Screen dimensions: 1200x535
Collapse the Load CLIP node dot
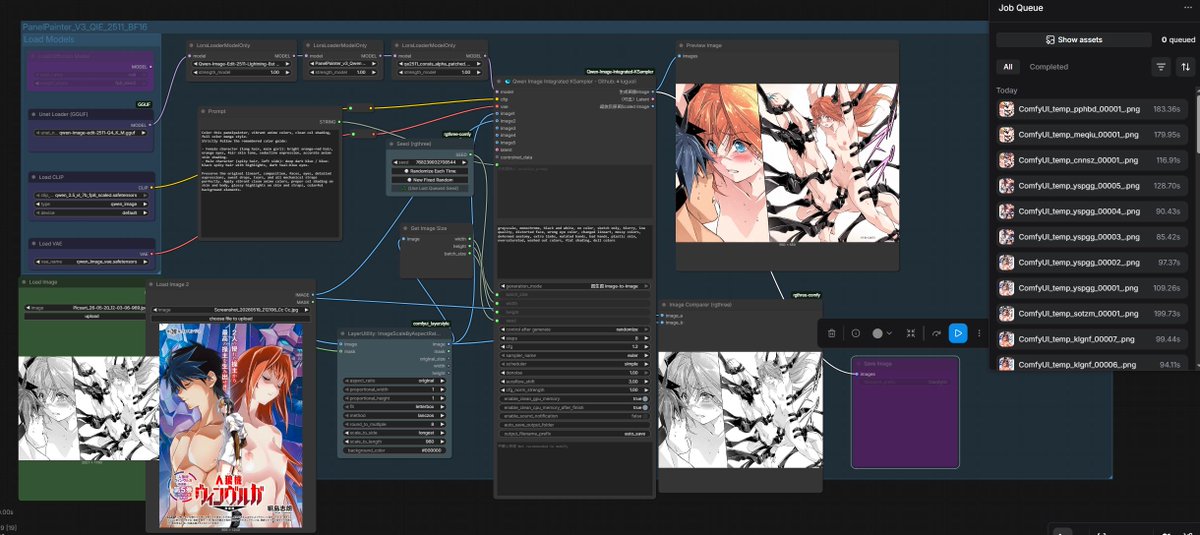[x=34, y=177]
